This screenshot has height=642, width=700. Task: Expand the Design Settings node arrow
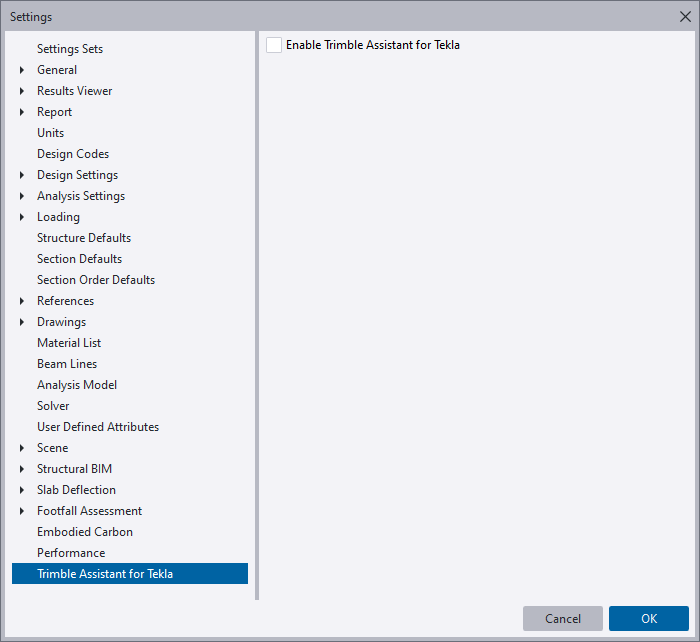click(x=21, y=175)
